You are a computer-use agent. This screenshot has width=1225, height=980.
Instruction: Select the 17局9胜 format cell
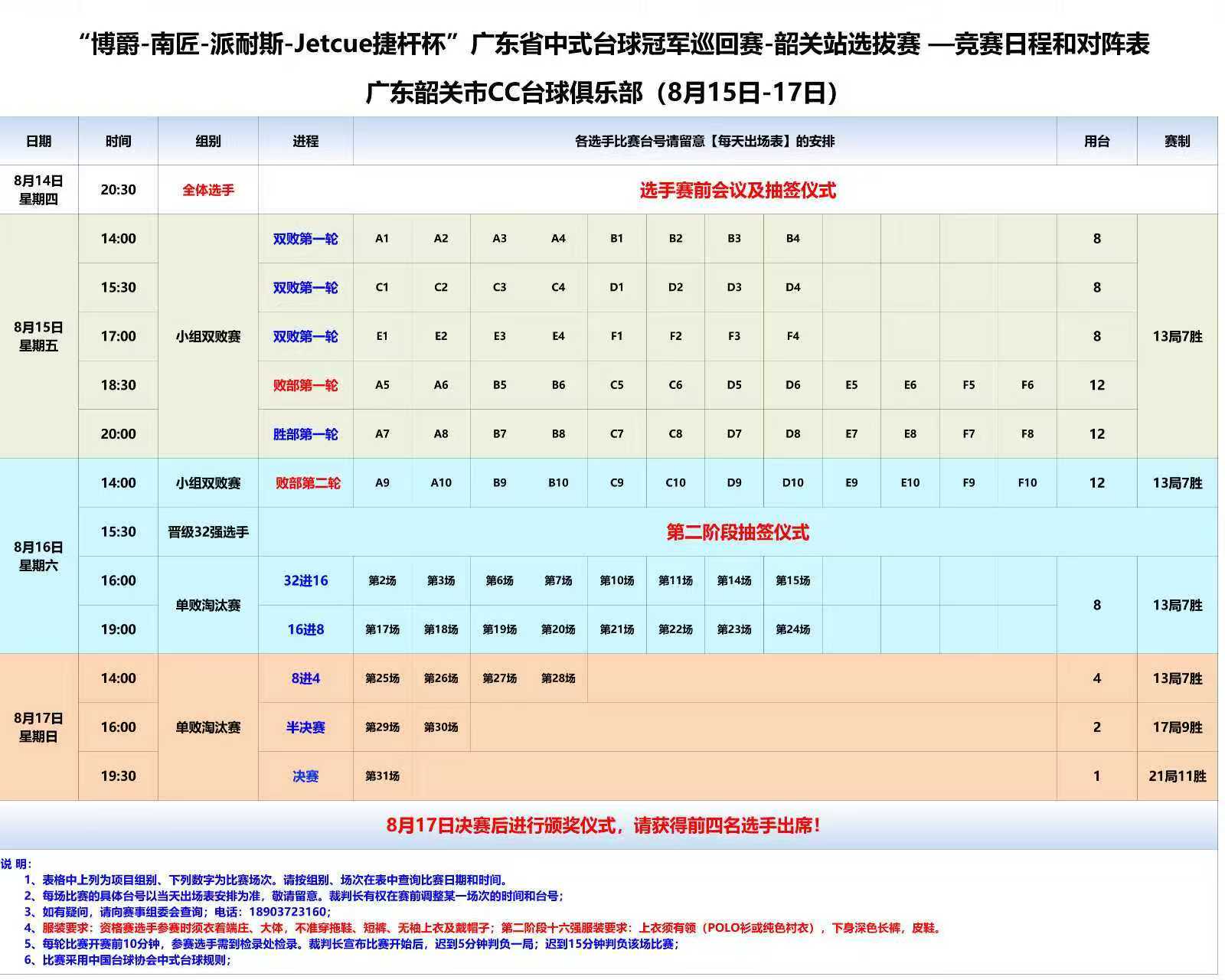pos(1177,727)
